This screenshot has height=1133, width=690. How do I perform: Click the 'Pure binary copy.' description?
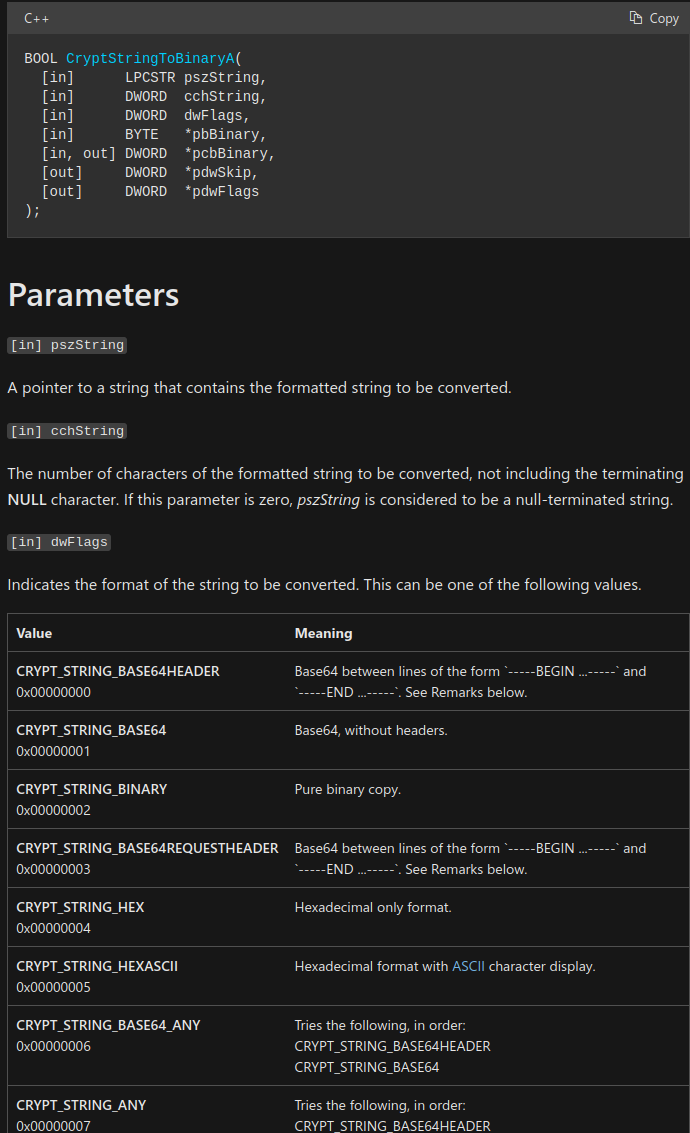click(347, 789)
